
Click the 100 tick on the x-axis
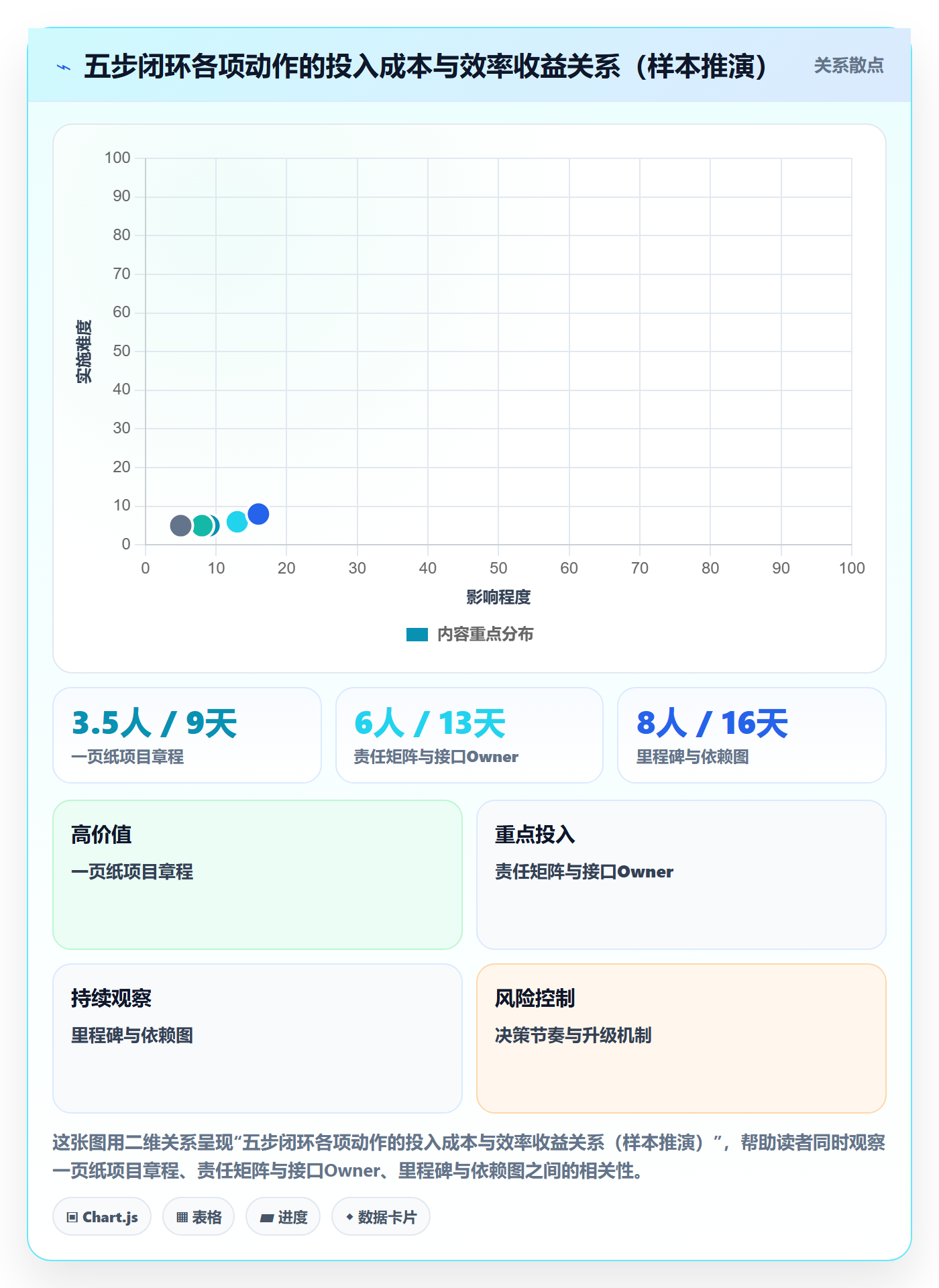(852, 568)
